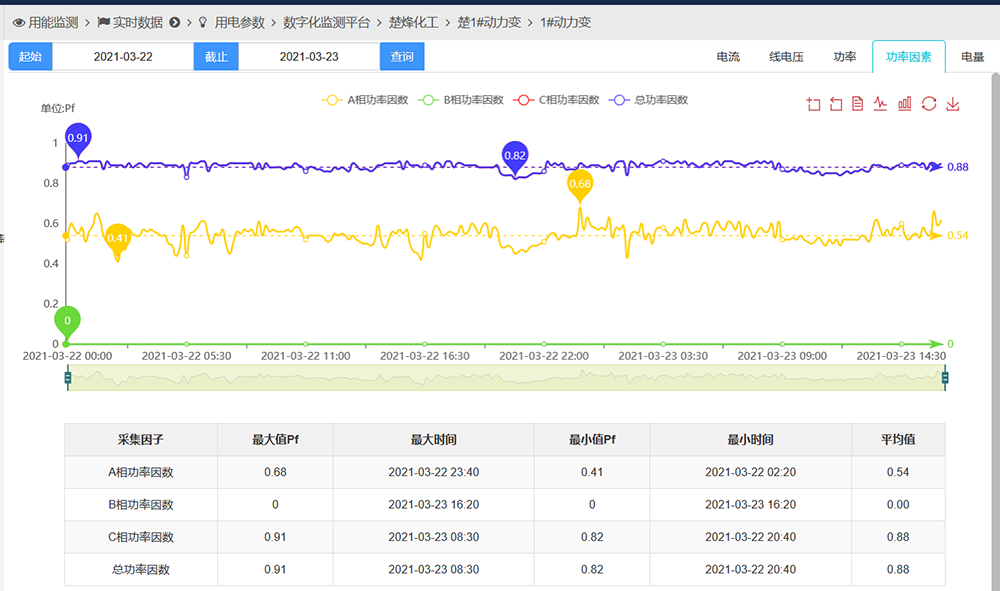Open the 截止 end date picker field
1000x591 pixels.
click(x=309, y=57)
